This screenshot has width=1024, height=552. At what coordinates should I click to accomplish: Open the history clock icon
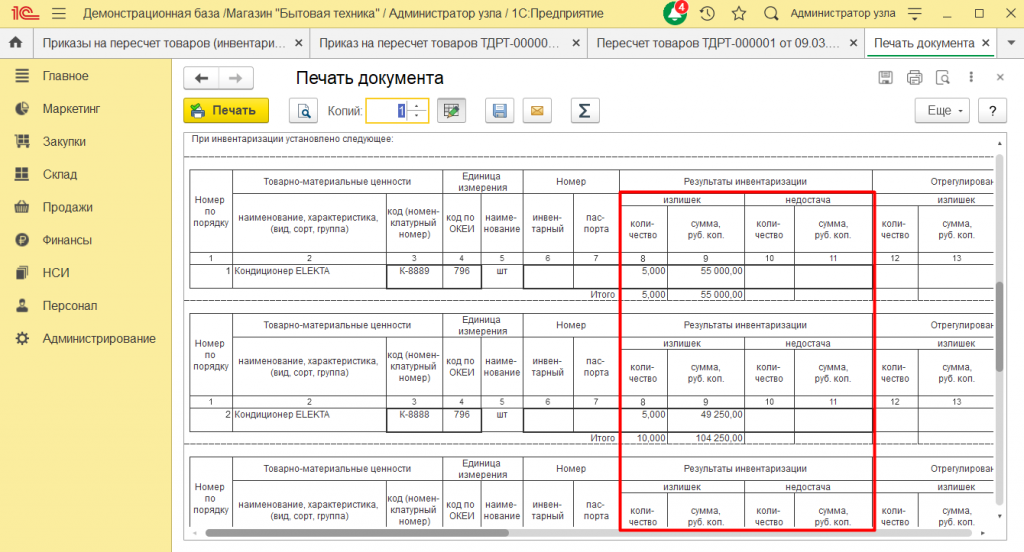point(707,13)
